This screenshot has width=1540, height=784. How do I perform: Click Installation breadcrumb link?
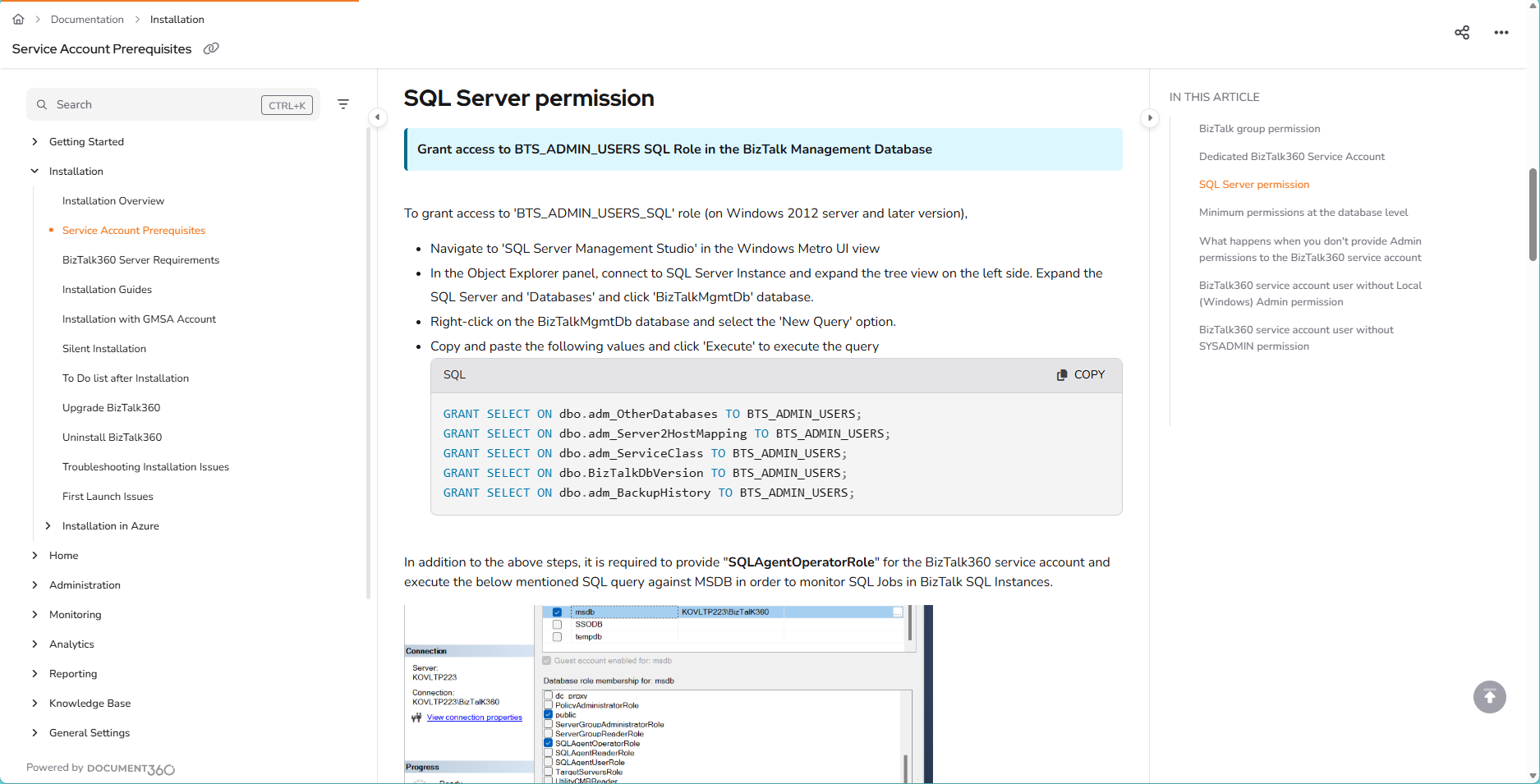[x=177, y=19]
